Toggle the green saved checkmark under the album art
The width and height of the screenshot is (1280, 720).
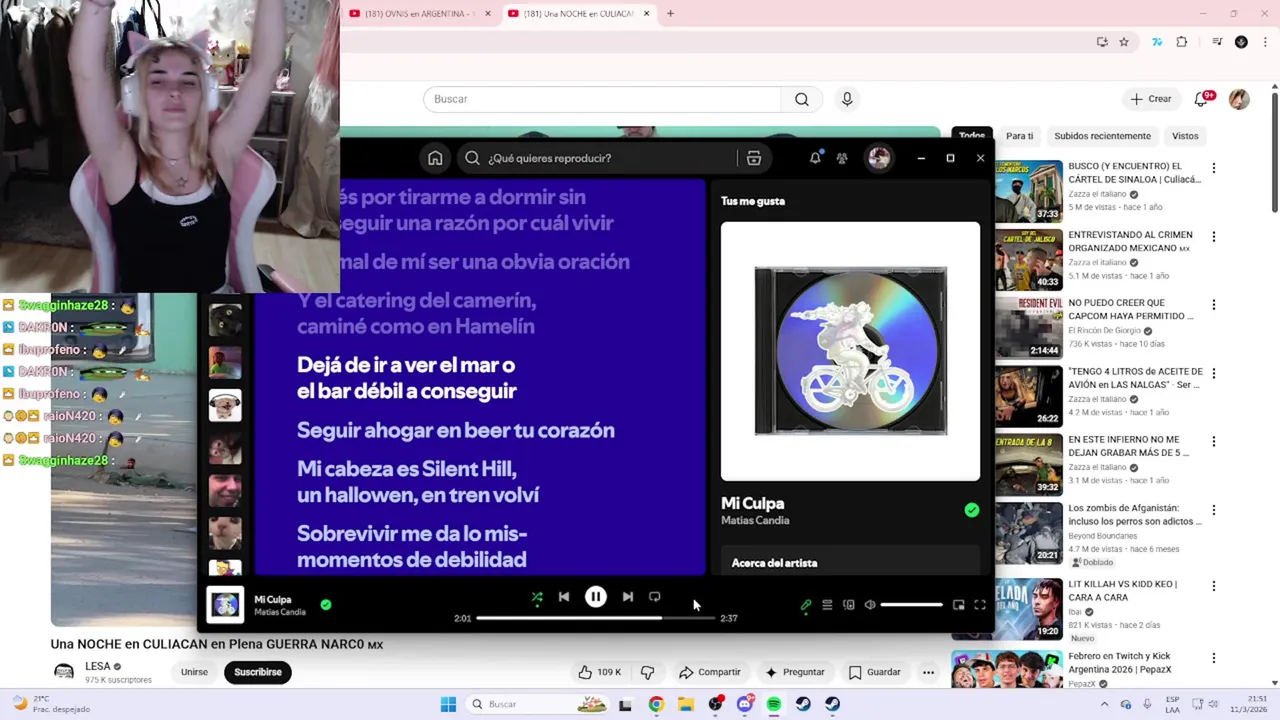tap(972, 510)
